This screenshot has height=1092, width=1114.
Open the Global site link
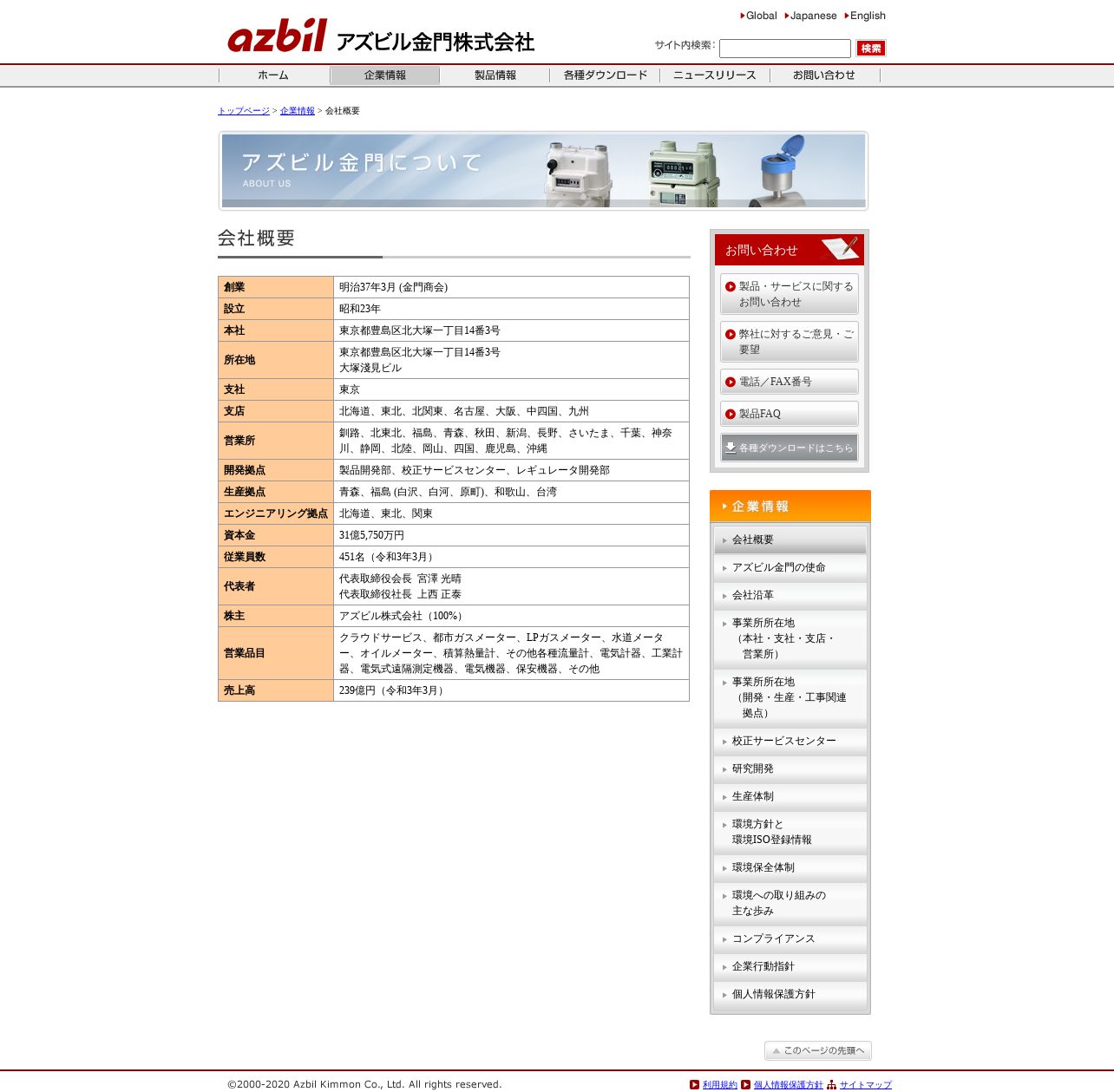point(758,16)
